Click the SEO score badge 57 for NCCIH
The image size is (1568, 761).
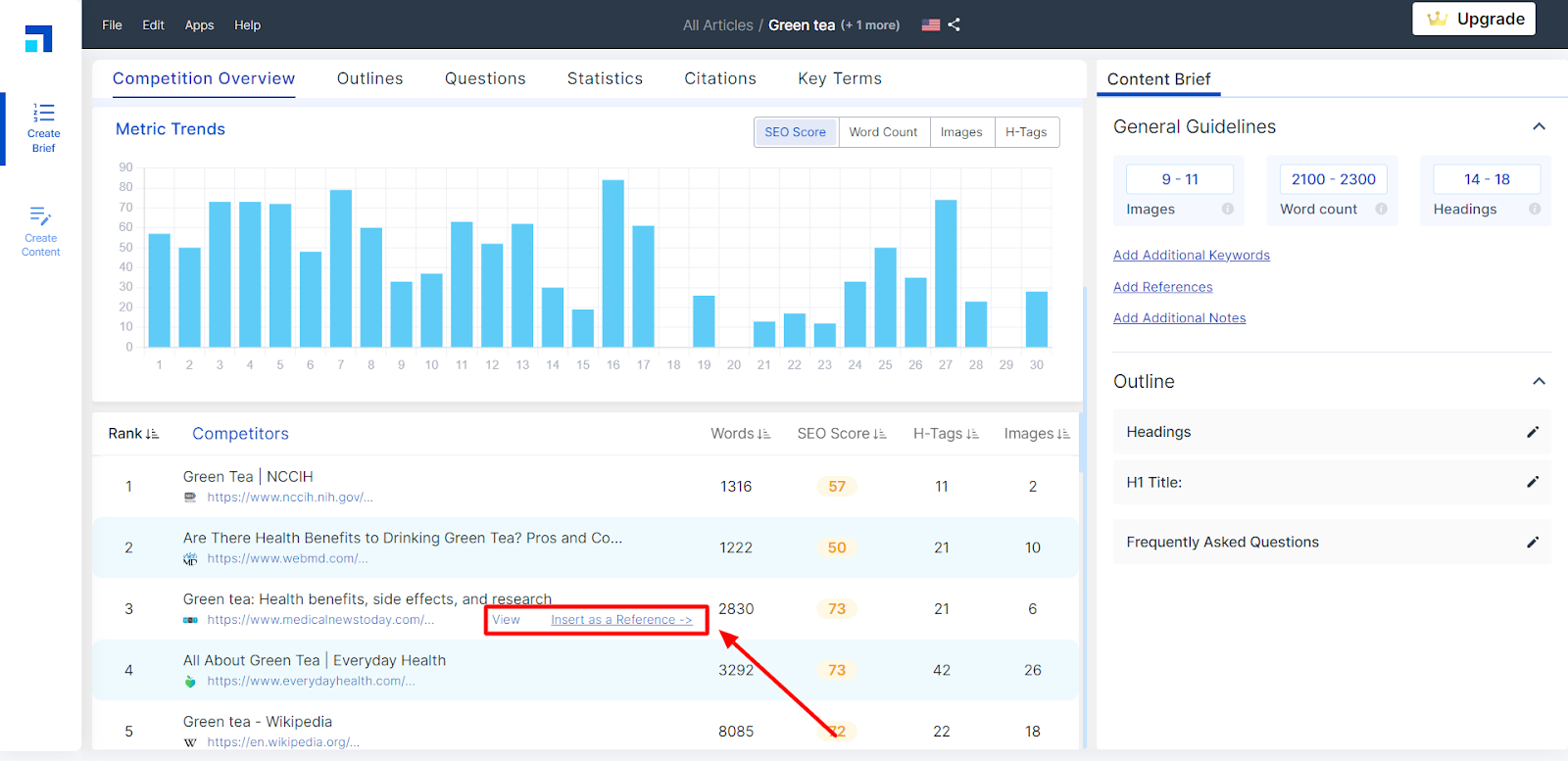837,487
